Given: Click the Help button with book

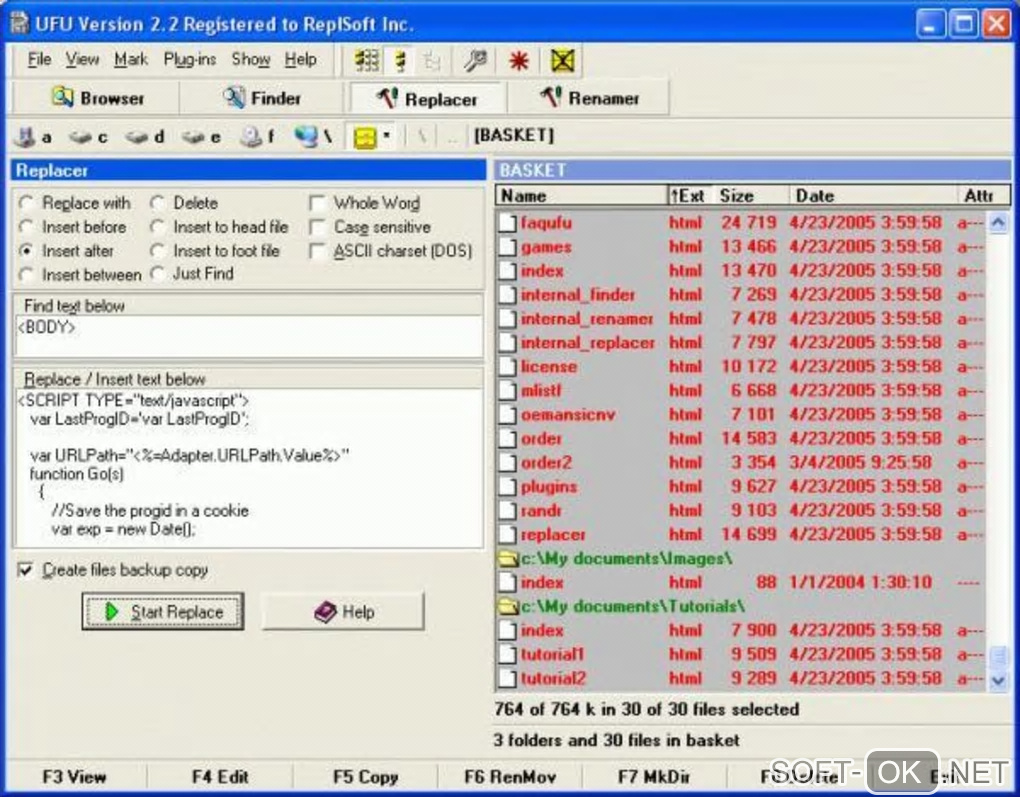Looking at the screenshot, I should [x=343, y=612].
